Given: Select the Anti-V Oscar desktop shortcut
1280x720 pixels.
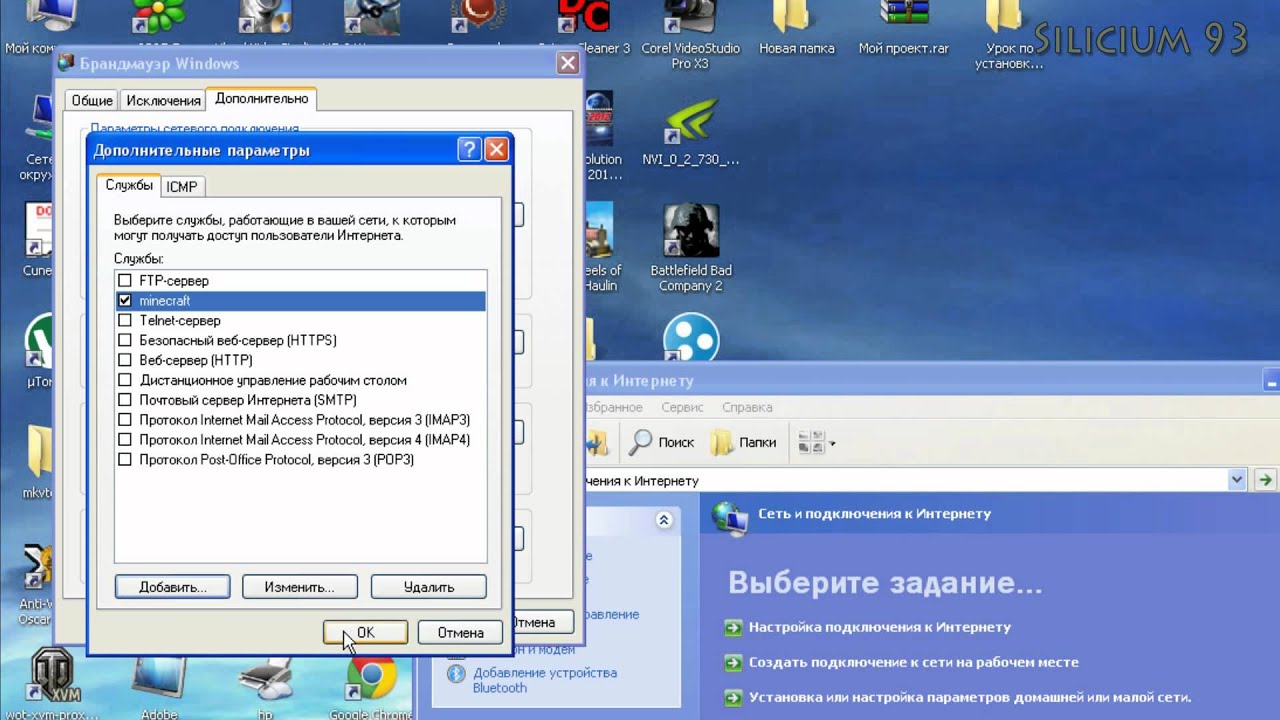Looking at the screenshot, I should tap(38, 585).
